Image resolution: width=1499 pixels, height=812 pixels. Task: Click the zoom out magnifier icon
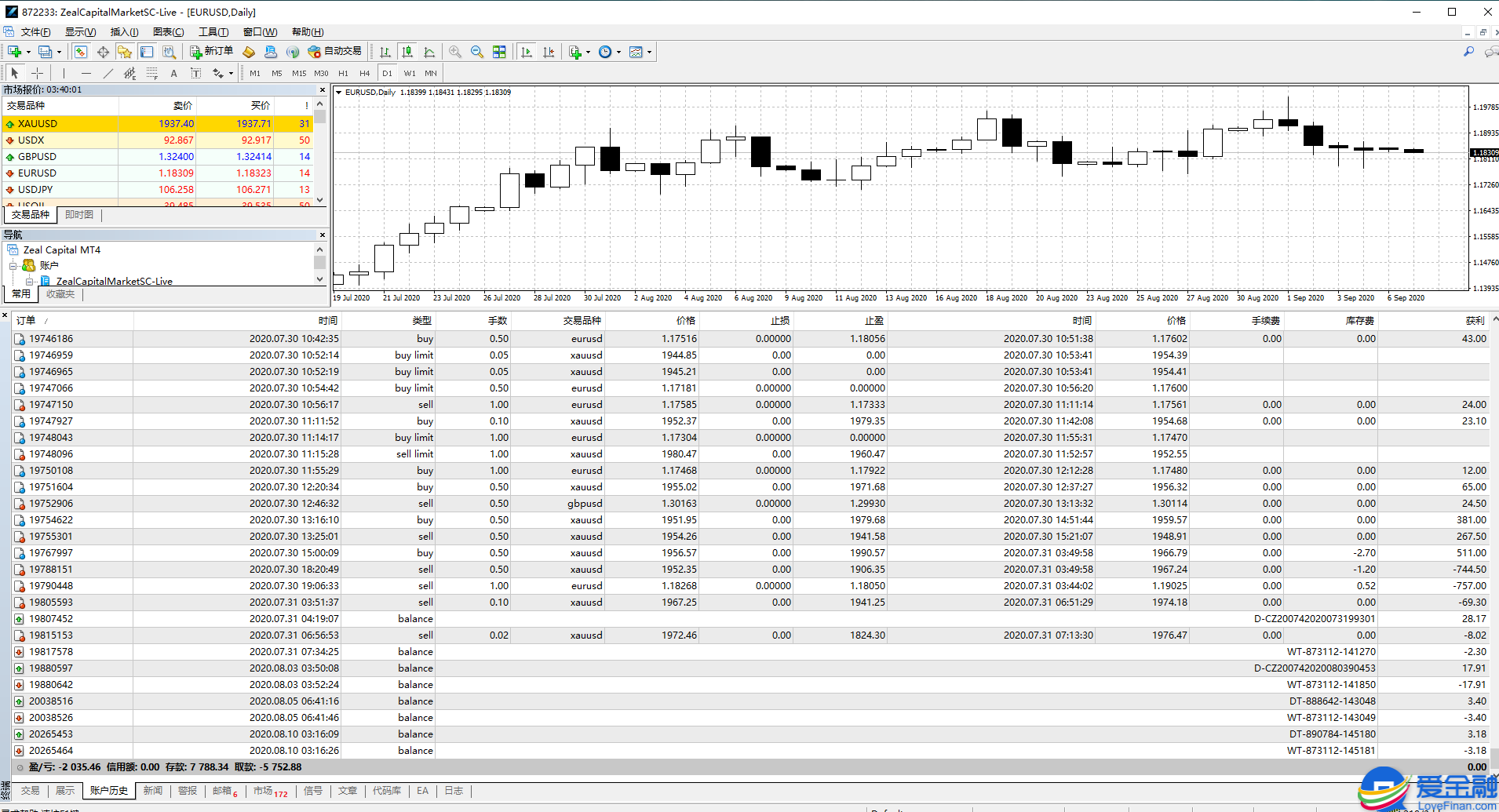click(477, 52)
